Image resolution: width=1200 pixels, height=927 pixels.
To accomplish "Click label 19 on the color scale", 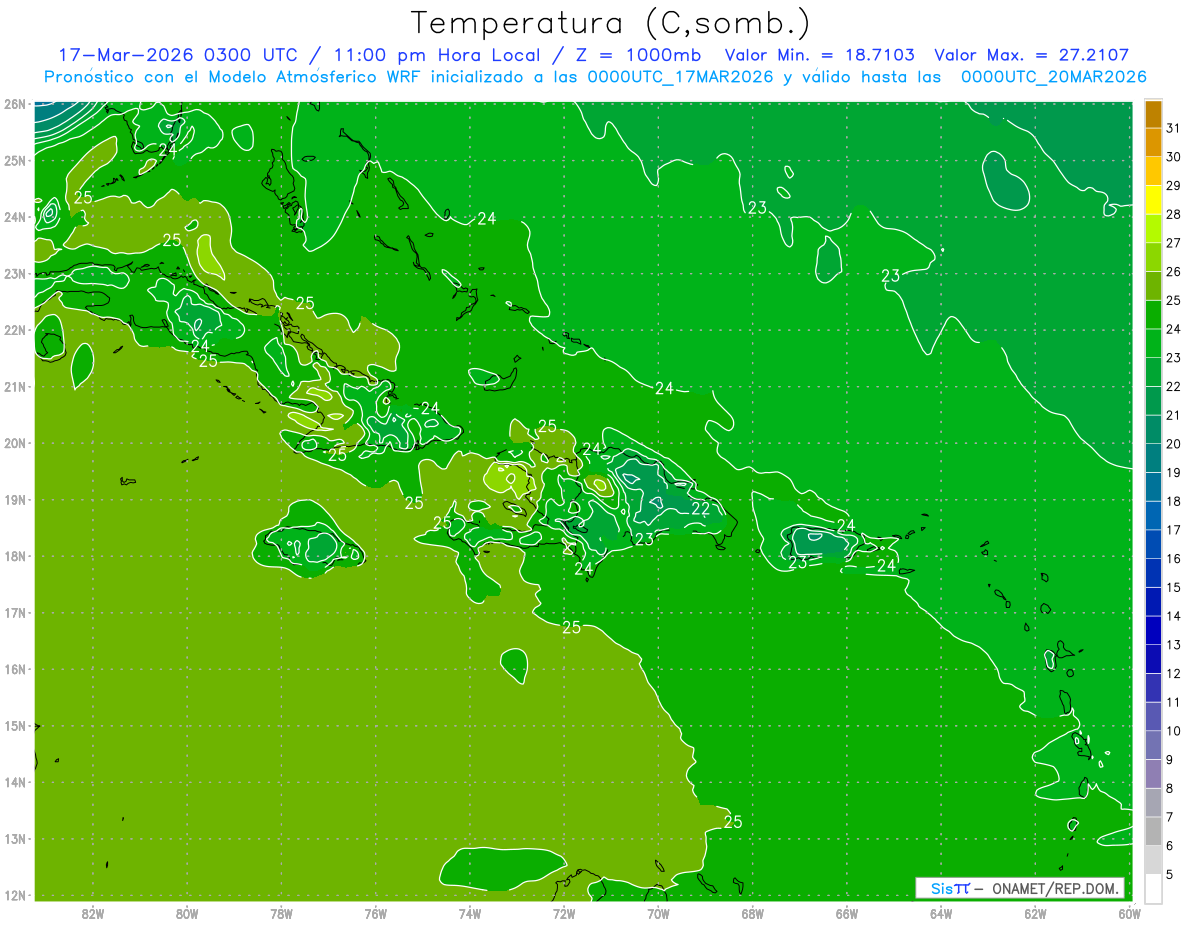I will pos(1173,472).
